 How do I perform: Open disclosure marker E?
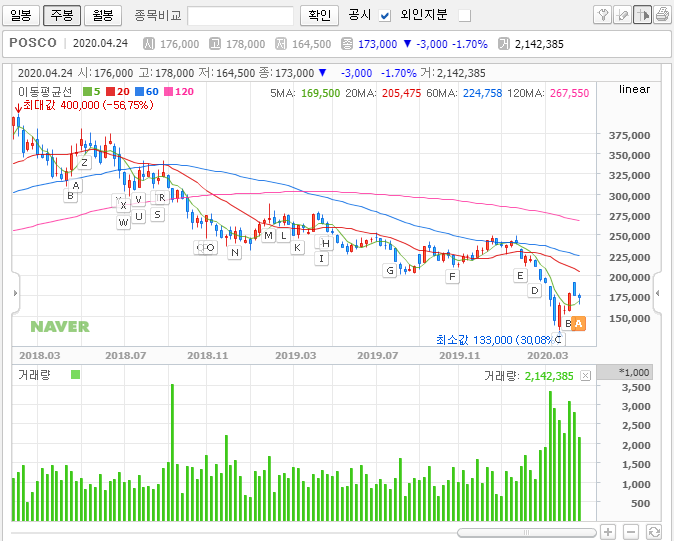pyautogui.click(x=520, y=275)
